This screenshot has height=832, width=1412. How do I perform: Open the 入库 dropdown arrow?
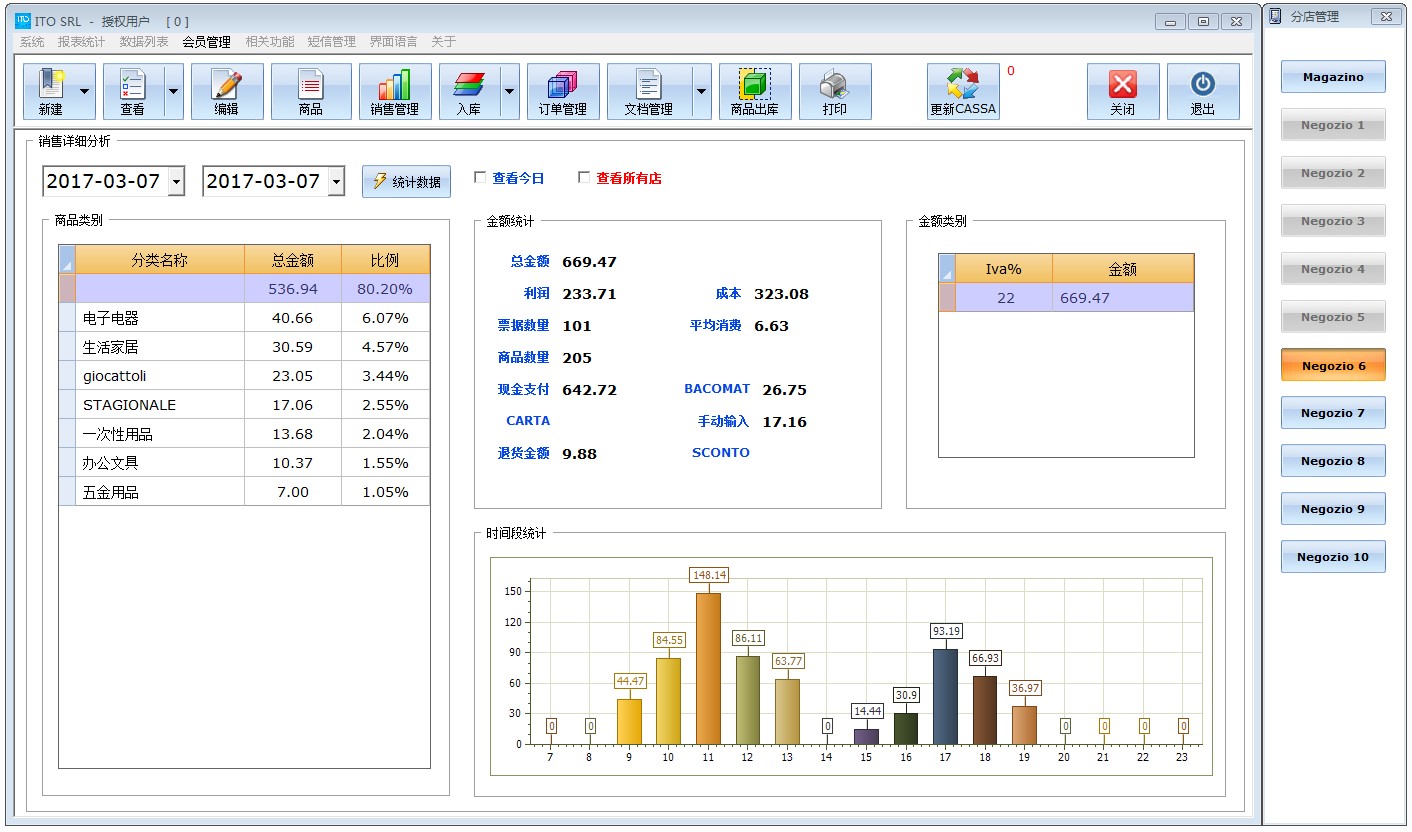(x=509, y=91)
